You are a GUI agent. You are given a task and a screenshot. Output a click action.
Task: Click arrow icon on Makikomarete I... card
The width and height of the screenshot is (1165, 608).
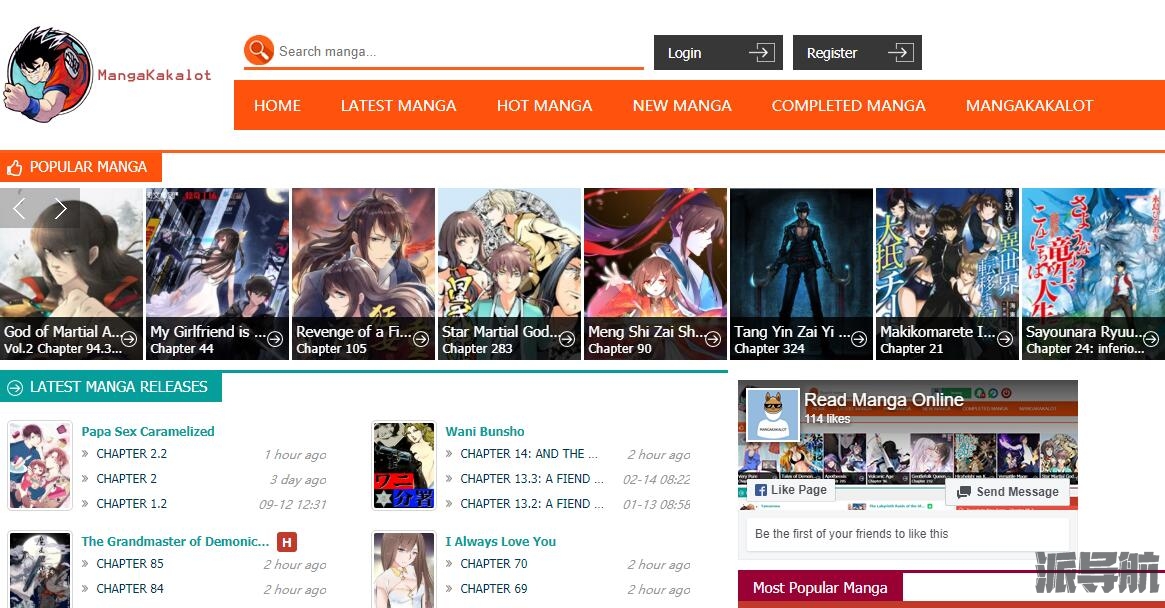point(1005,339)
